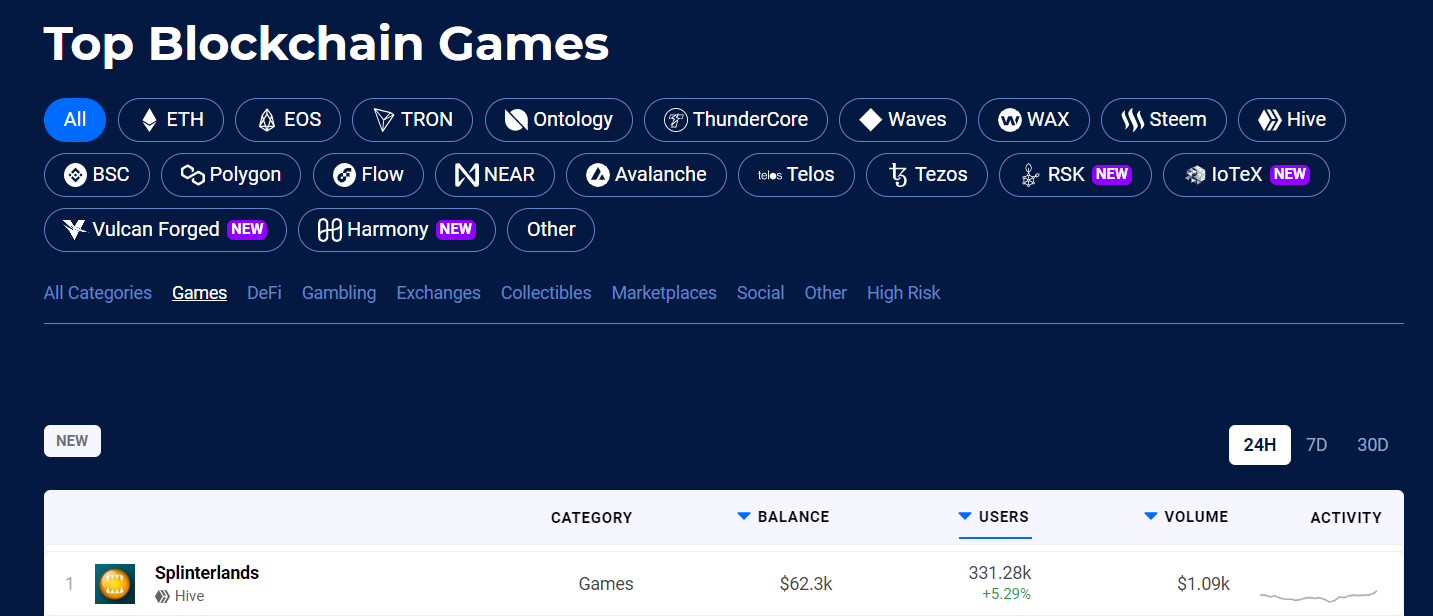Open the High Risk category
The width and height of the screenshot is (1433, 616).
coord(904,293)
